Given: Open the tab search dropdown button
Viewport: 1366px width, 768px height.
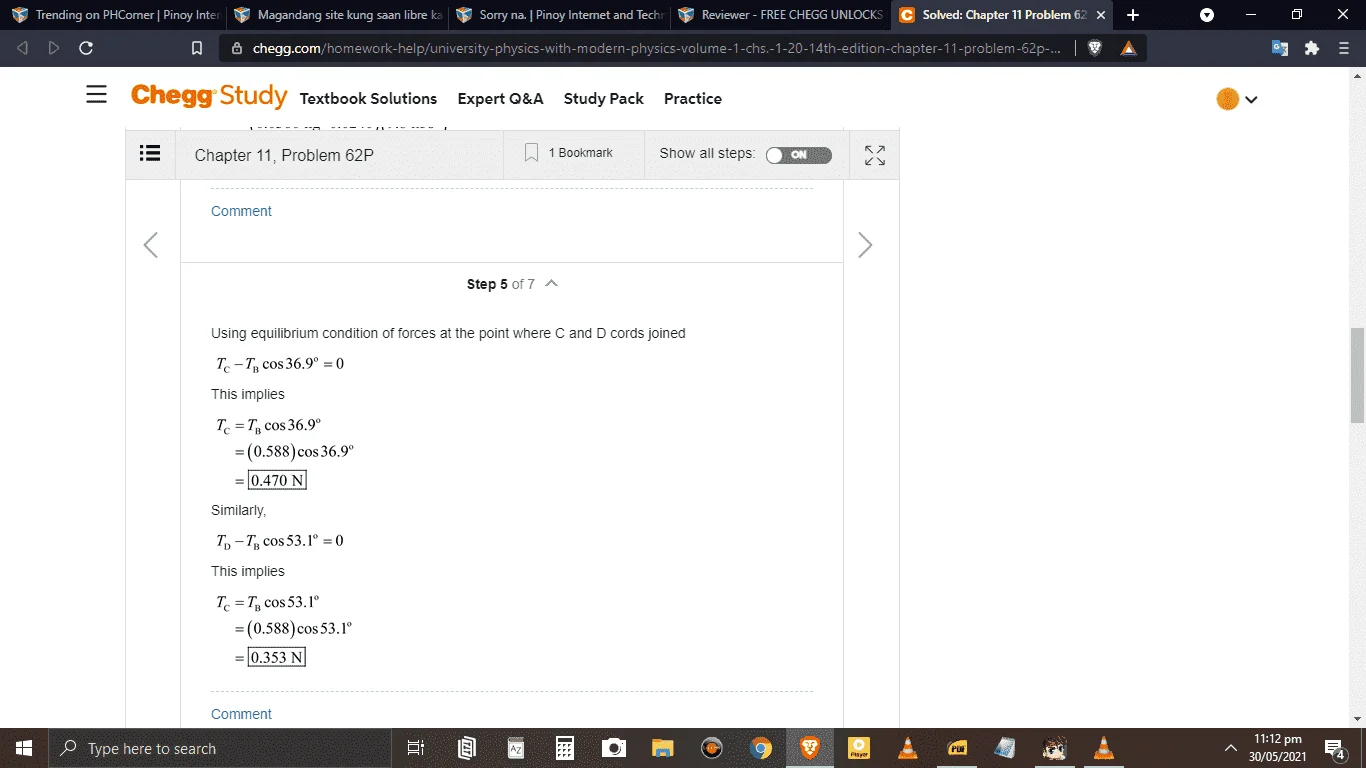Looking at the screenshot, I should 1207,15.
